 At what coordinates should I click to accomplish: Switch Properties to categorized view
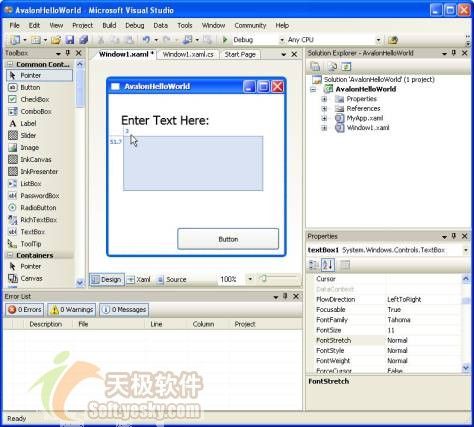(x=314, y=265)
